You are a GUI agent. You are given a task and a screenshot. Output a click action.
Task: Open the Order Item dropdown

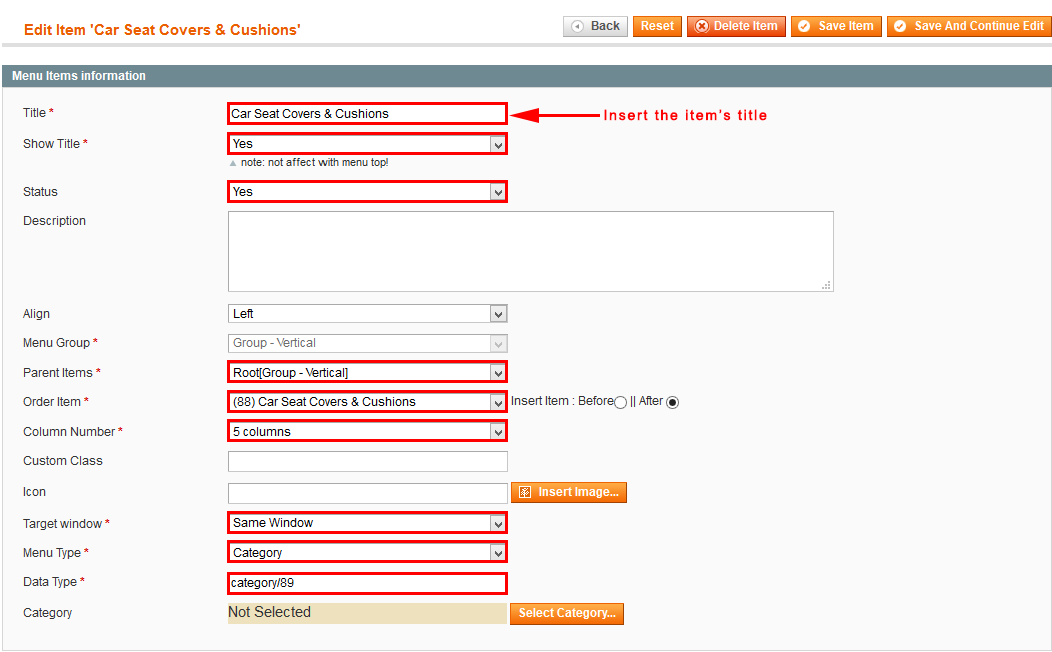click(368, 402)
